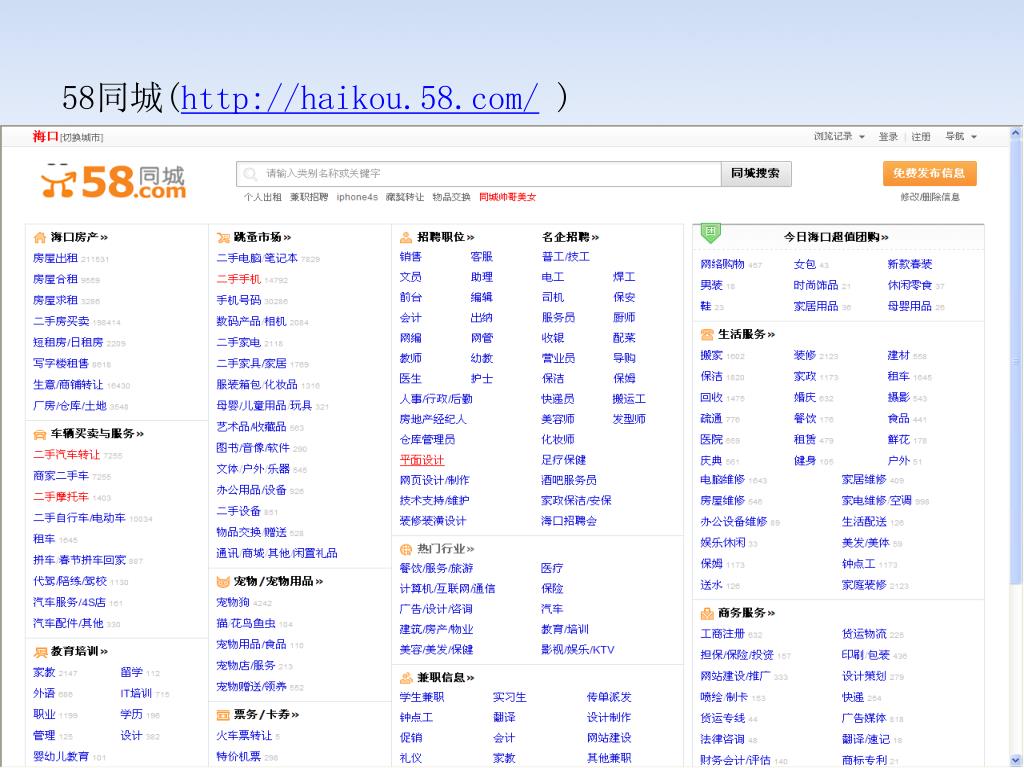
Task: Open the IT培训 category
Action: 136,694
